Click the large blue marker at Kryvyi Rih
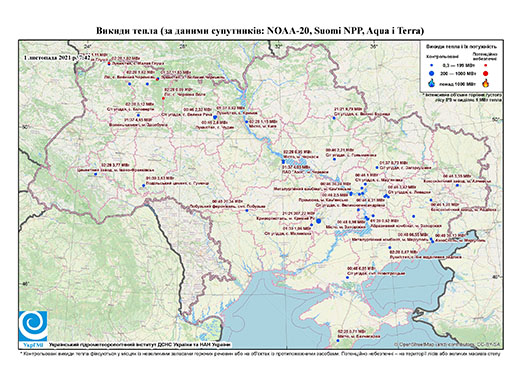The image size is (520, 368). 318,221
